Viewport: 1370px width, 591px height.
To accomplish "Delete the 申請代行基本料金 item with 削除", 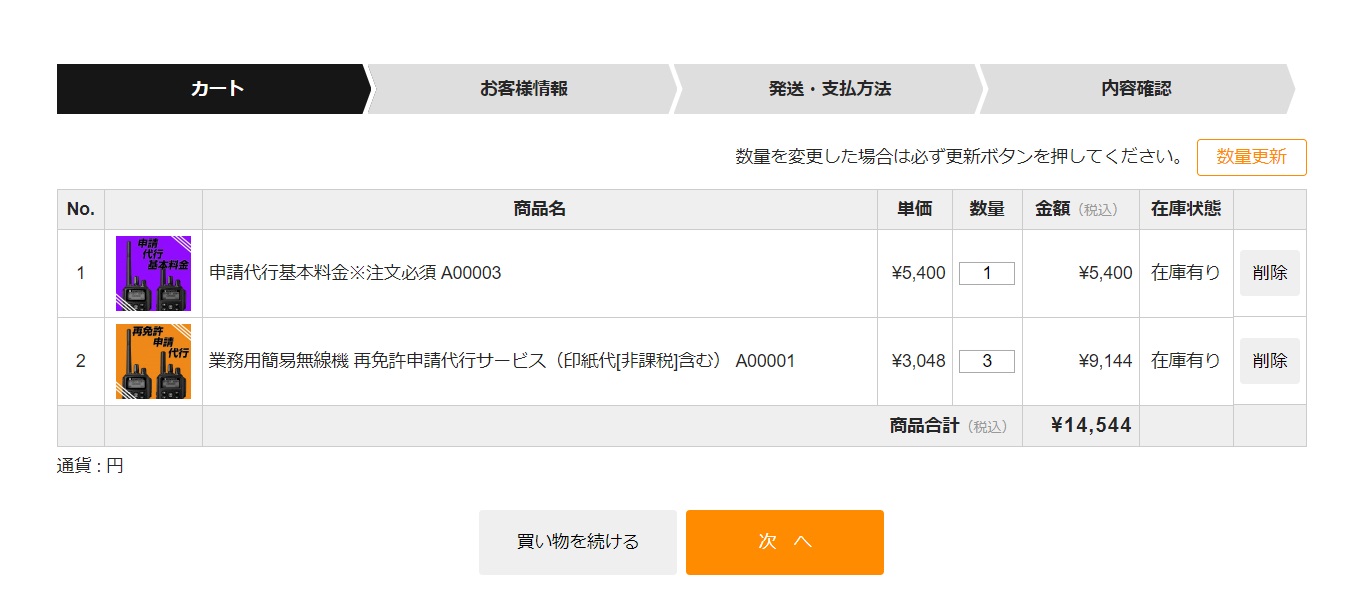I will [x=1269, y=273].
